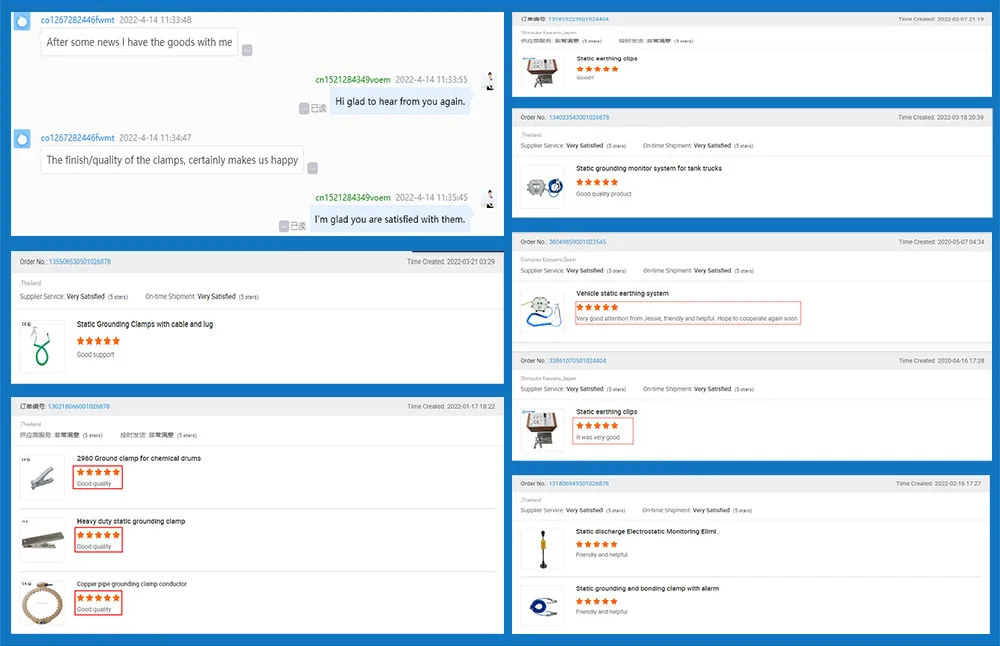Click the ellipsis icon after "The finish/quality" bubble
This screenshot has width=1000, height=646.
312,168
